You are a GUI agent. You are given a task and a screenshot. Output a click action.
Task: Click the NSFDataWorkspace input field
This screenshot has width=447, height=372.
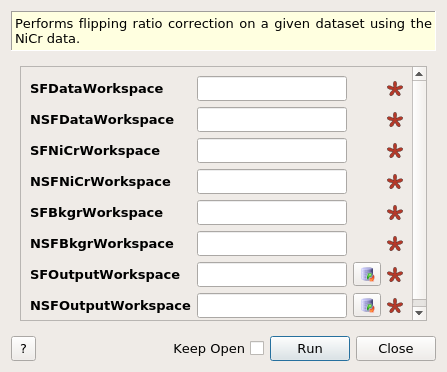272,120
